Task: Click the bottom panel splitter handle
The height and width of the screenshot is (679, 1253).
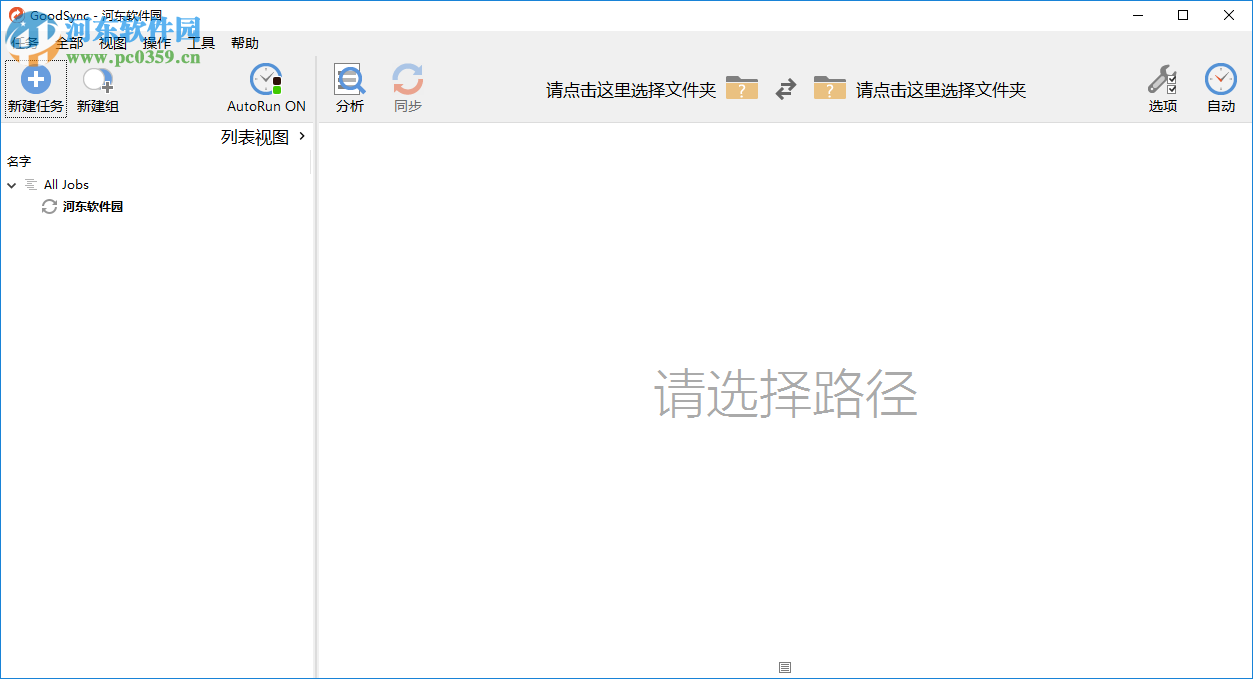Action: [785, 667]
